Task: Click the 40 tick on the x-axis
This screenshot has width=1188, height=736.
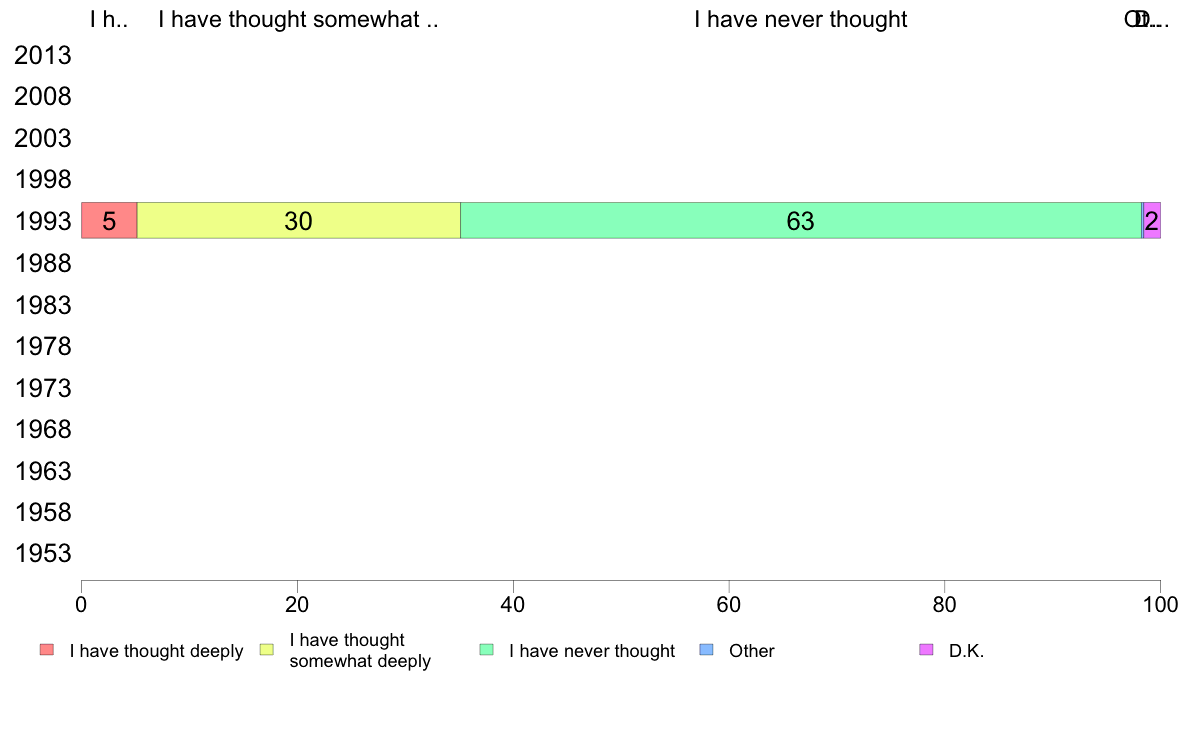Action: tap(513, 604)
